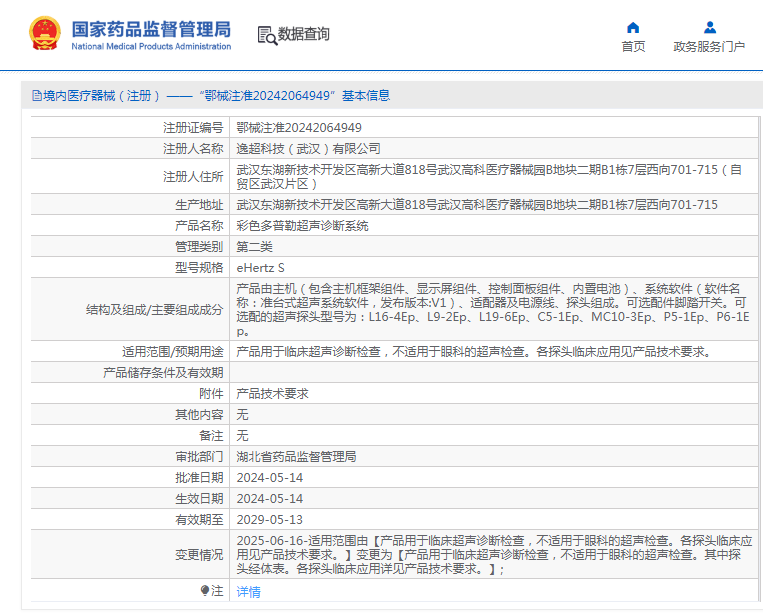
Task: Select 逸超科技（武汉）有限公司 text
Action: coord(308,149)
